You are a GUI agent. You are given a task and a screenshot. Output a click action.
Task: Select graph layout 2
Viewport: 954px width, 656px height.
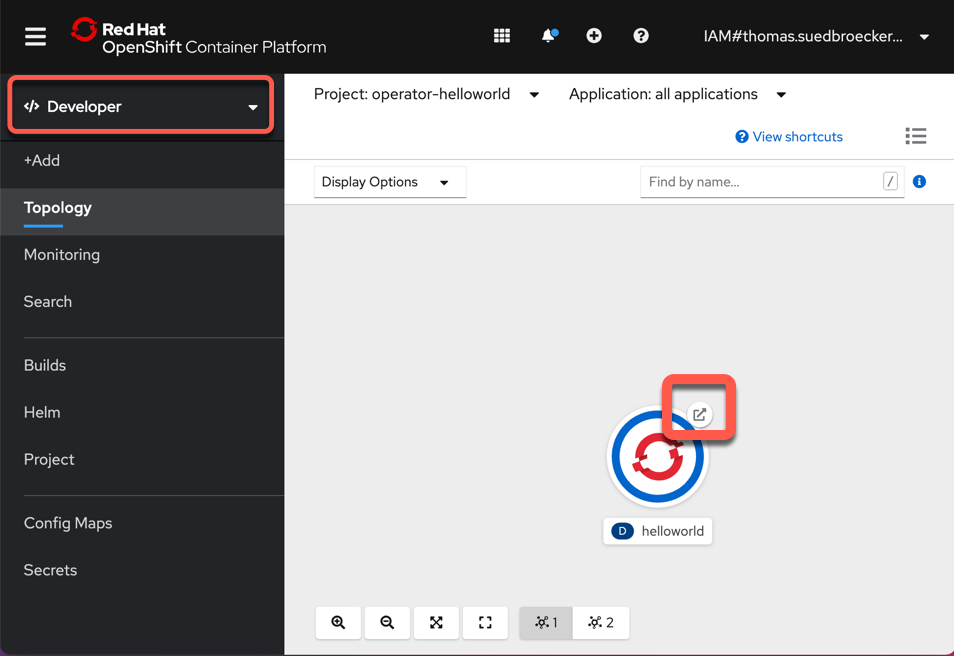click(x=601, y=623)
